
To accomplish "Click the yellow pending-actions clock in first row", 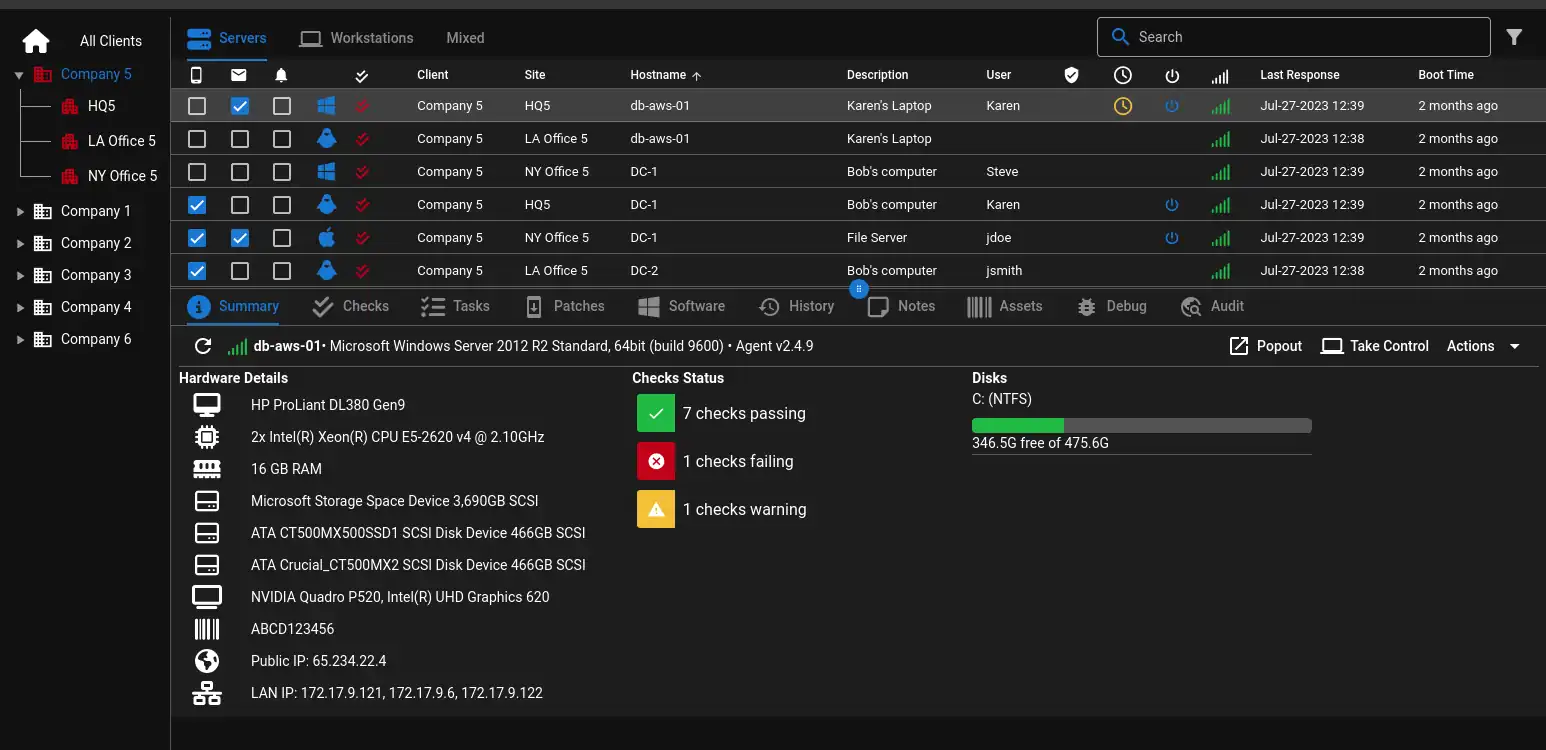I will [x=1123, y=106].
